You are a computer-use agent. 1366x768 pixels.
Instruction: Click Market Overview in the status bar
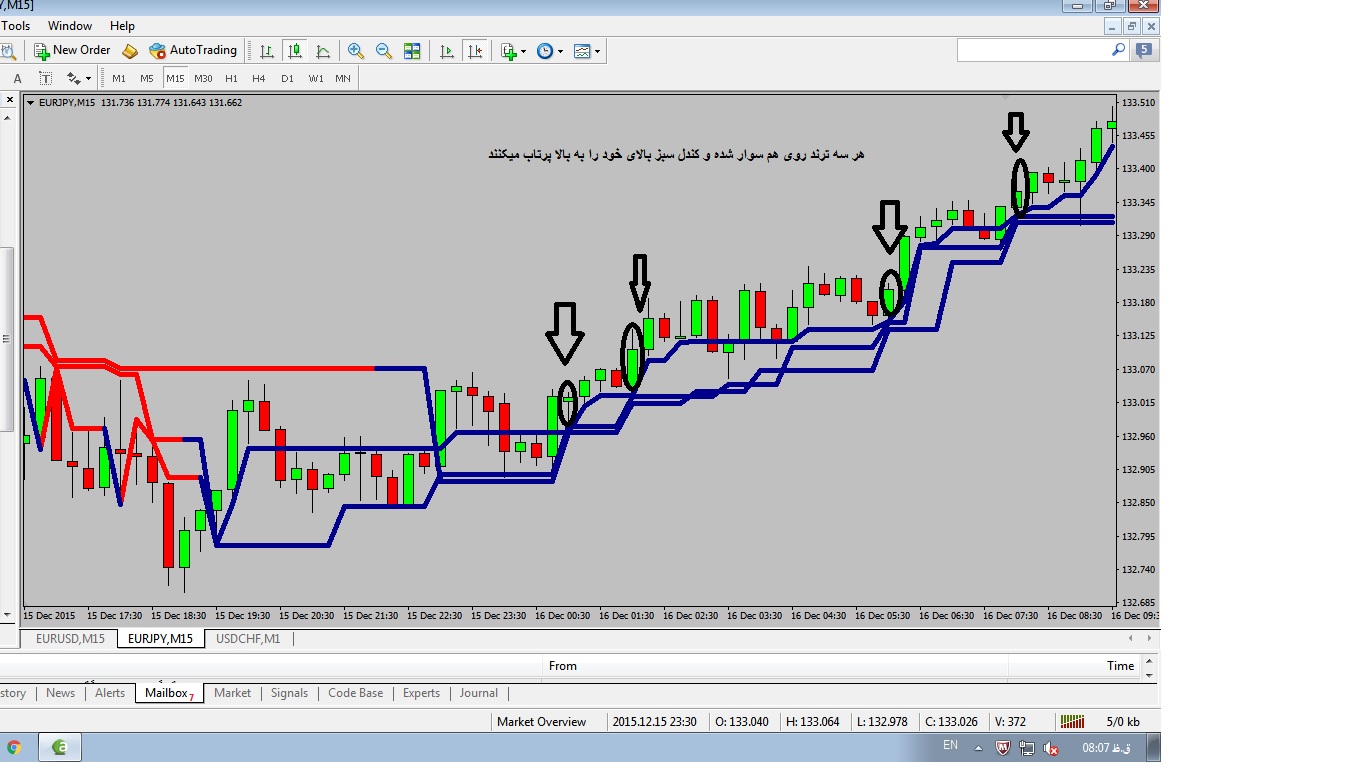(541, 721)
